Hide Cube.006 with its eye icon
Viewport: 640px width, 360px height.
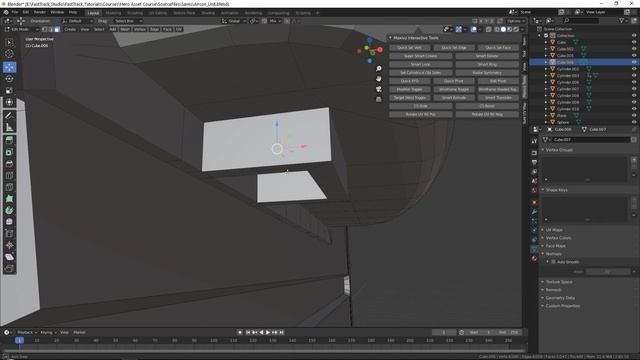coord(634,62)
